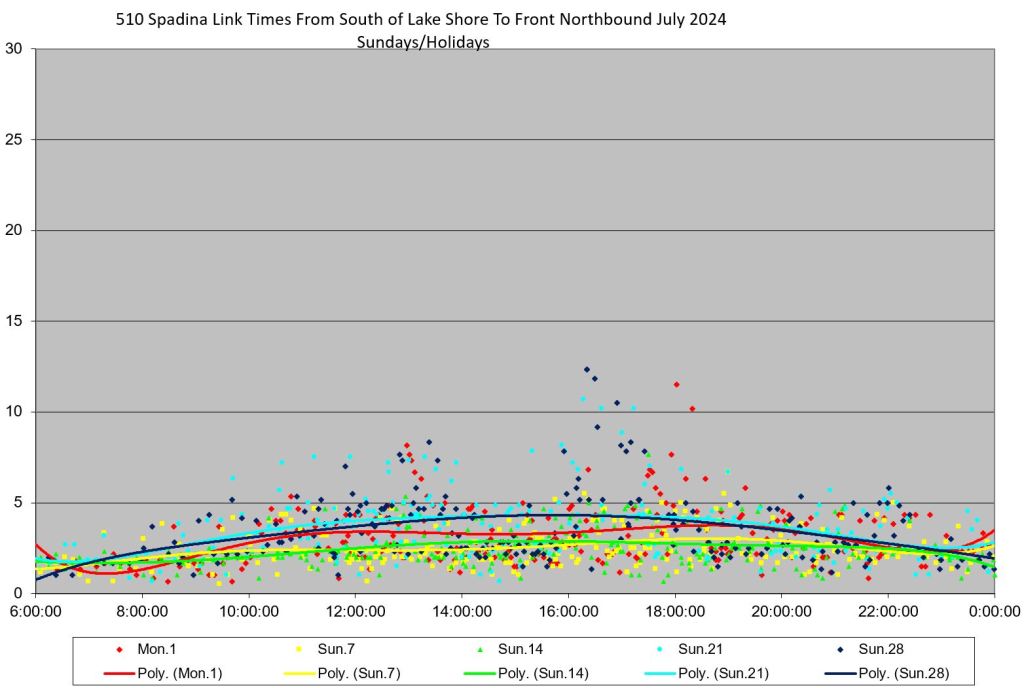
Task: Select the Poly. (Sun.28) legend label
Action: point(903,673)
